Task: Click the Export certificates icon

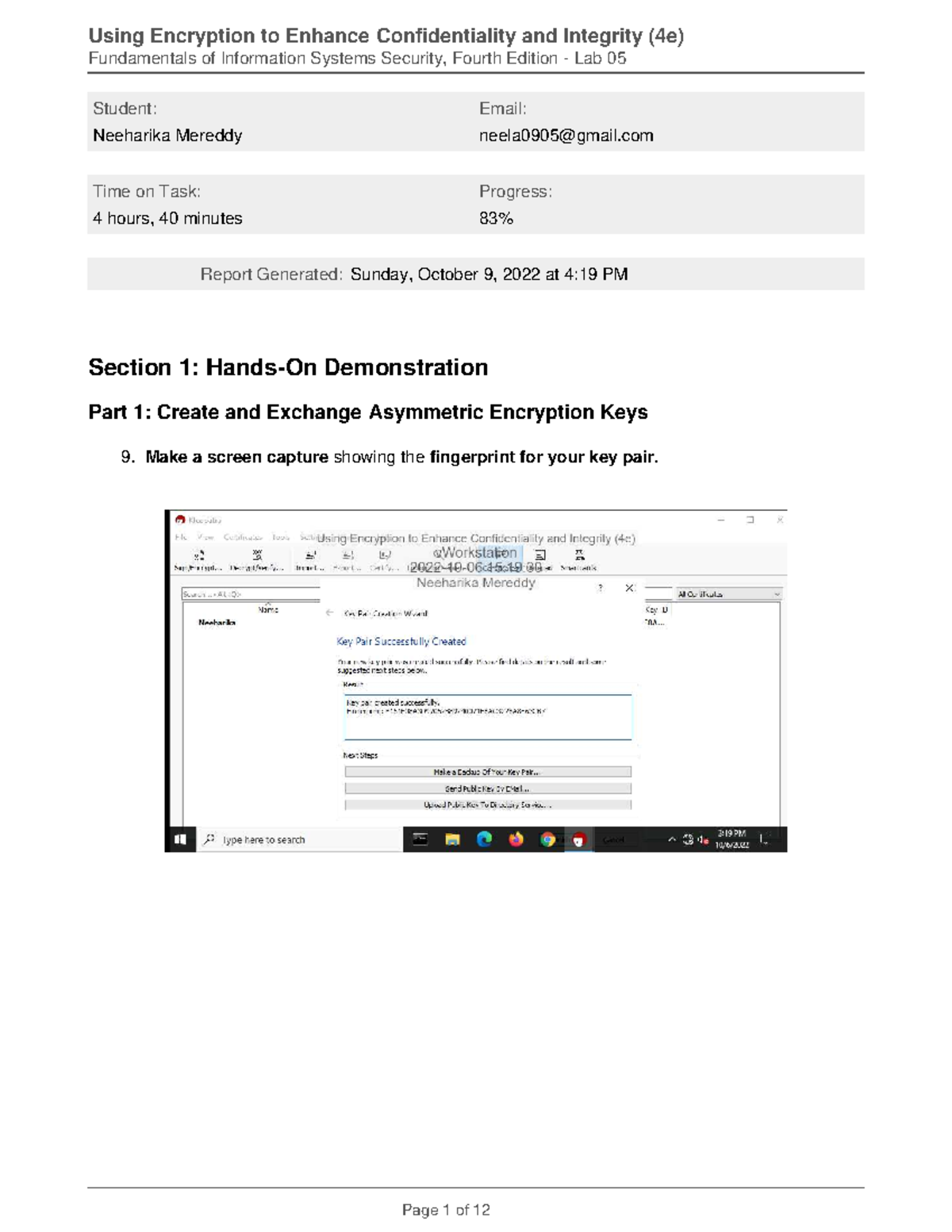Action: point(347,555)
